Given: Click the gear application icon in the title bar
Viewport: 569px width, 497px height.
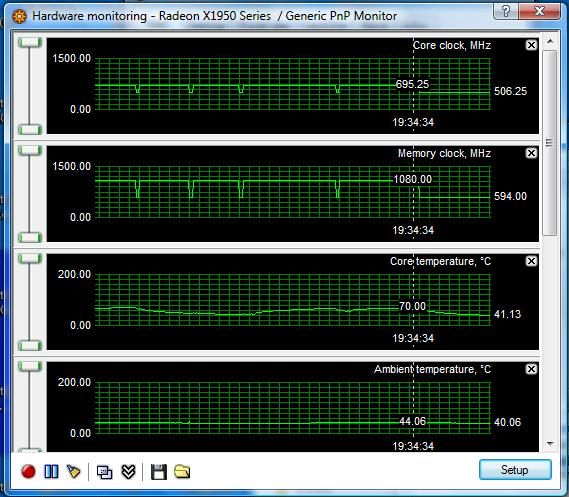Looking at the screenshot, I should tap(19, 16).
